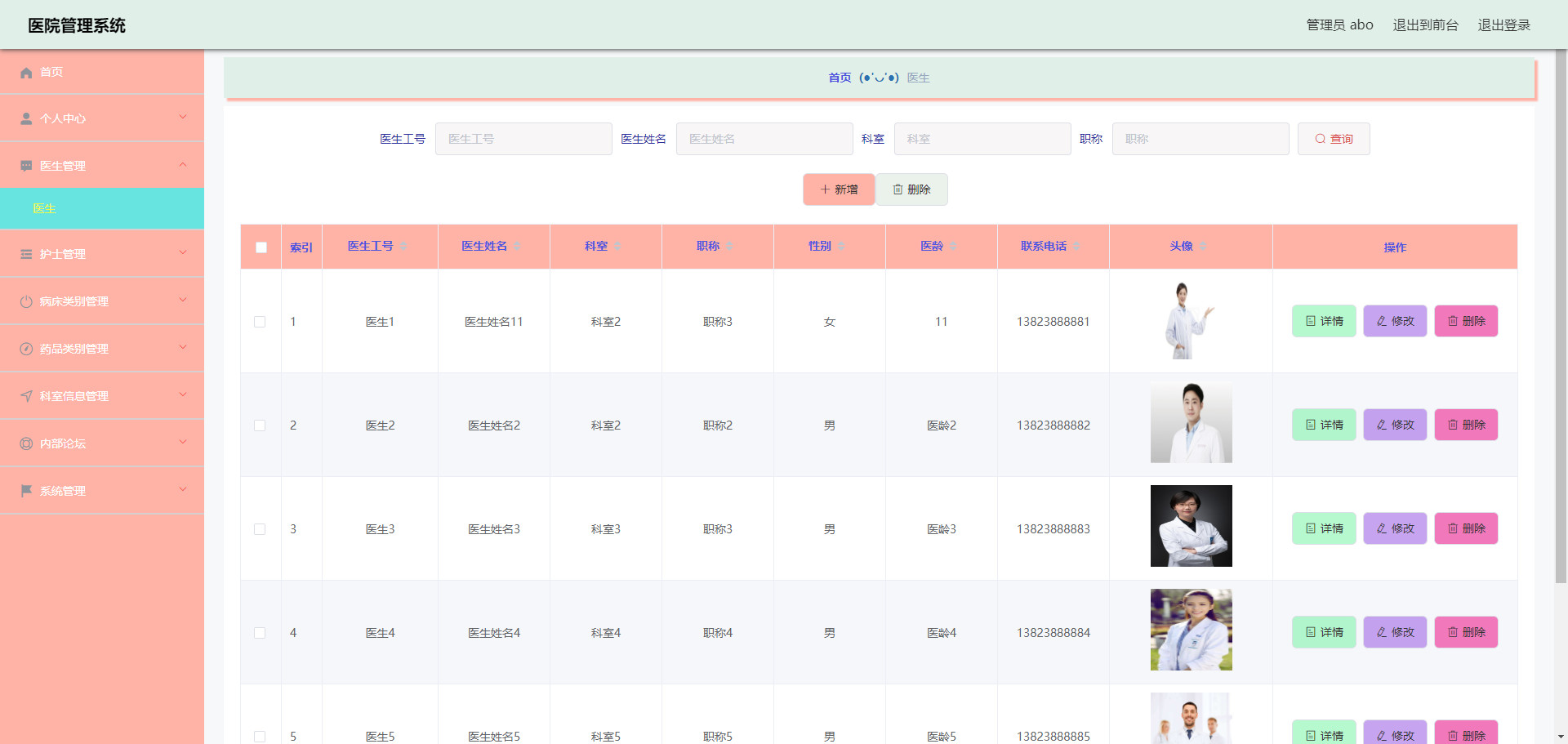Click 修改 for 医生3
The height and width of the screenshot is (744, 1568).
coord(1395,528)
